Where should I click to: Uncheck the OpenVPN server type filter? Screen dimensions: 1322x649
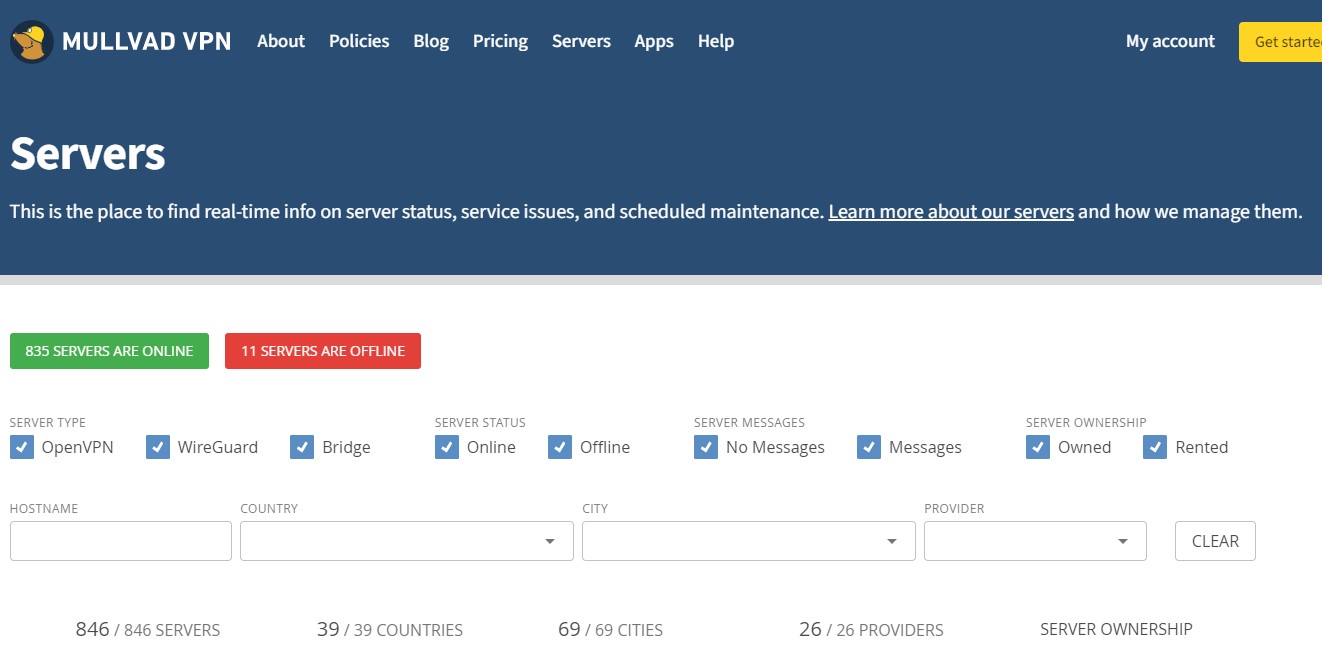click(22, 447)
